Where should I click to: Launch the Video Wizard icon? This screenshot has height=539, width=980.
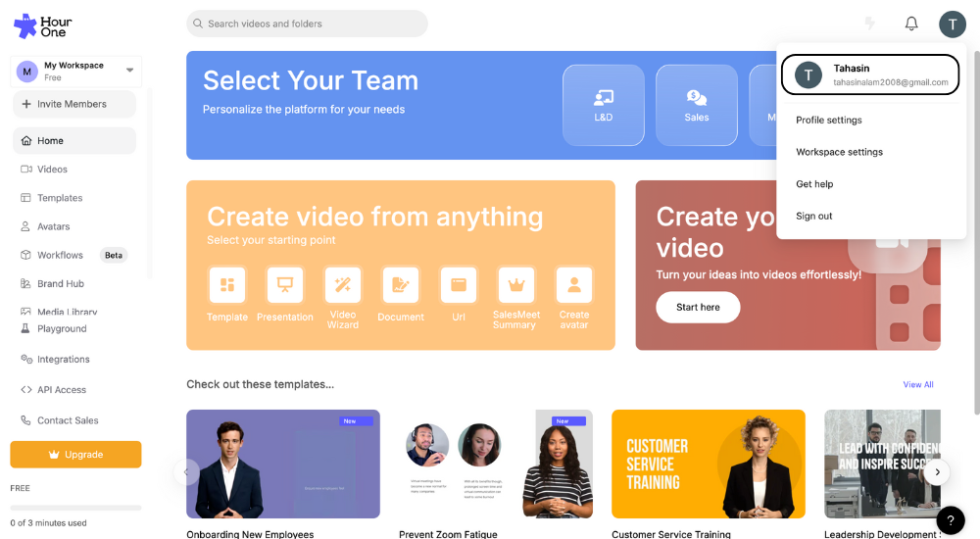343,285
